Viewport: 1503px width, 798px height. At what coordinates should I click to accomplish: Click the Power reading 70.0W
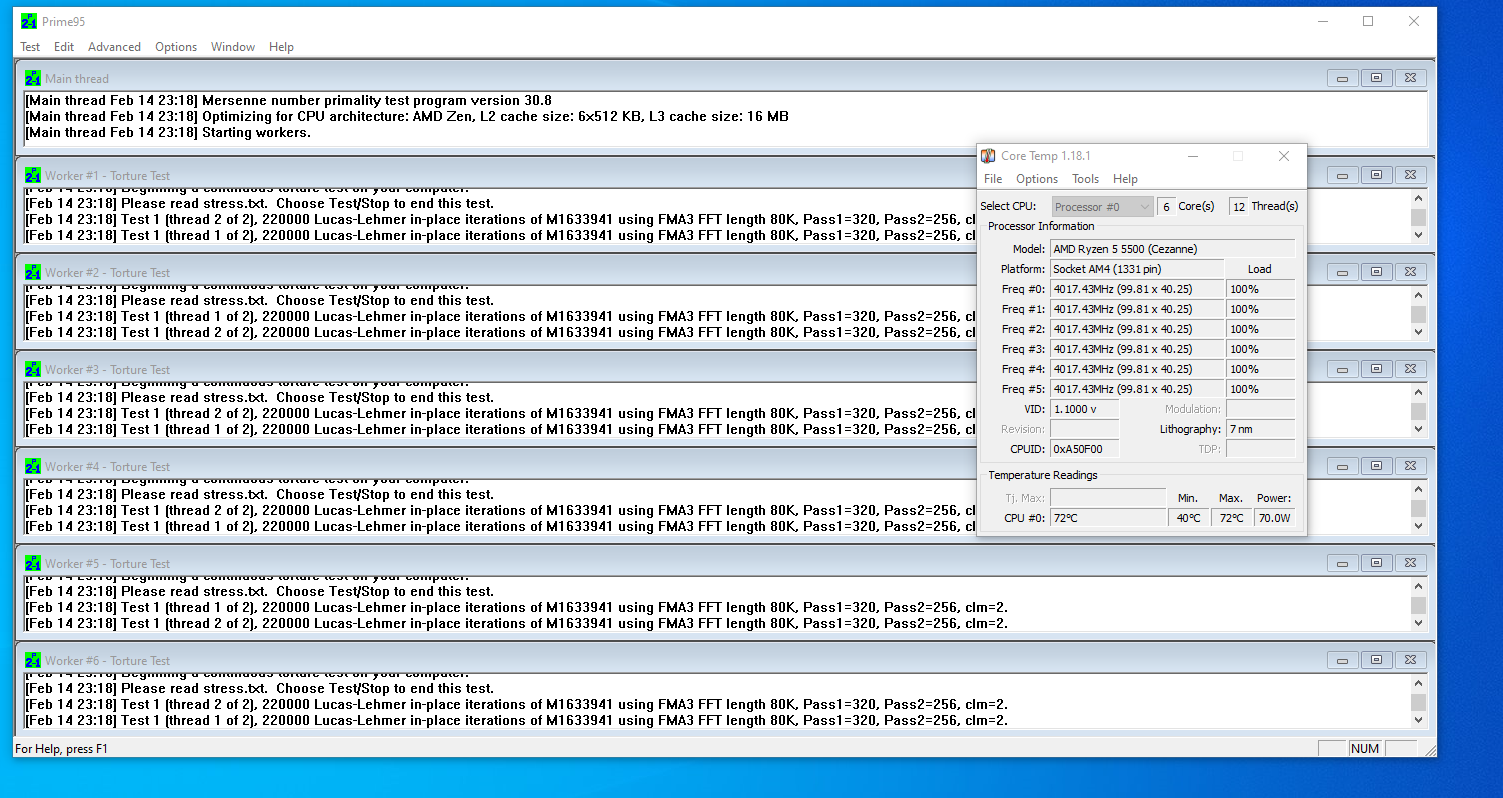1274,518
